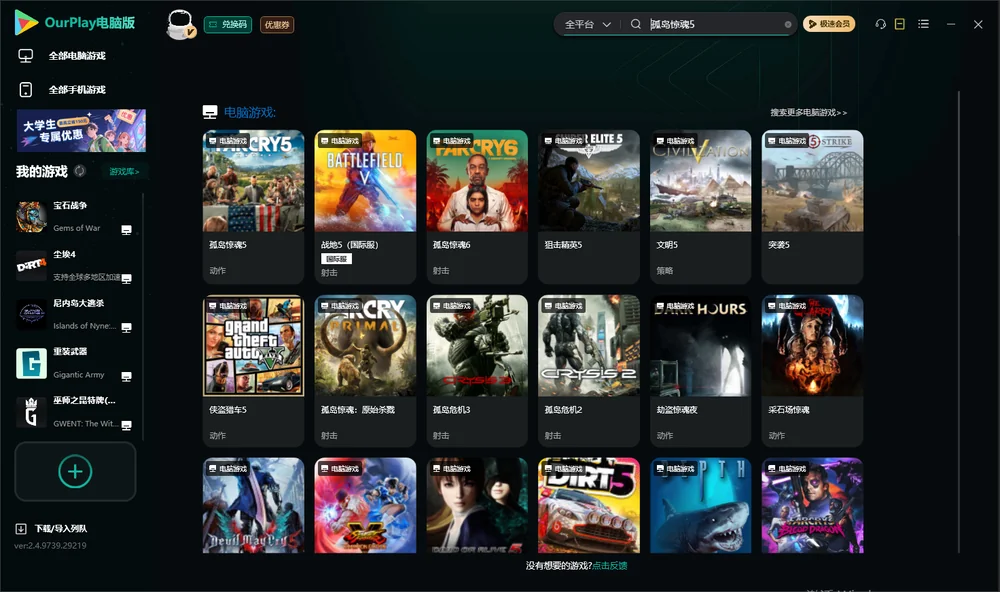The height and width of the screenshot is (592, 1000).
Task: Open the 突袭5 game card
Action: 812,207
